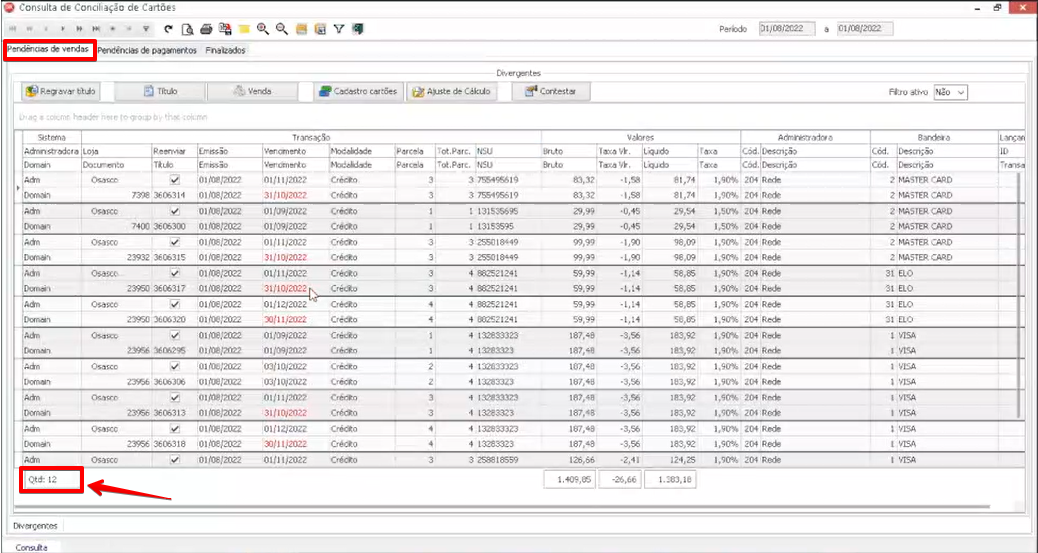Click the Regravar título button

point(61,91)
